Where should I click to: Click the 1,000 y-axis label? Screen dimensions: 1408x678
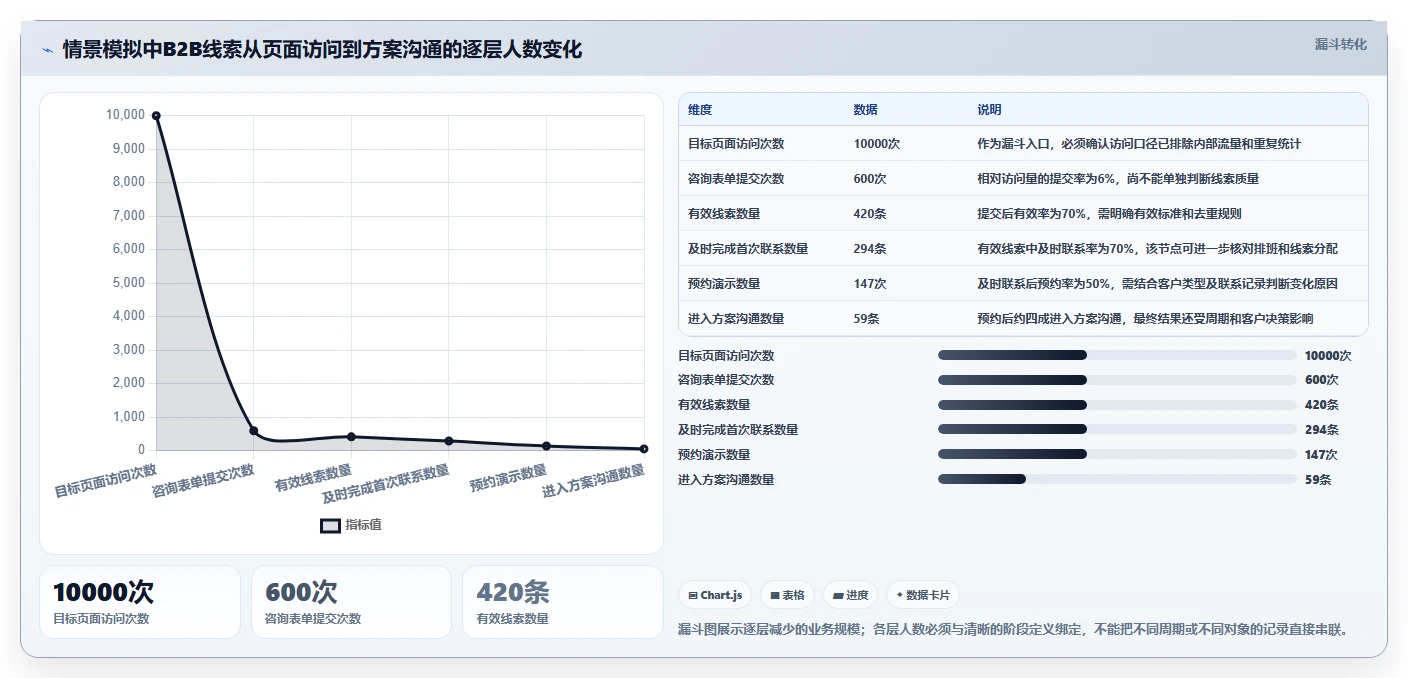(128, 416)
